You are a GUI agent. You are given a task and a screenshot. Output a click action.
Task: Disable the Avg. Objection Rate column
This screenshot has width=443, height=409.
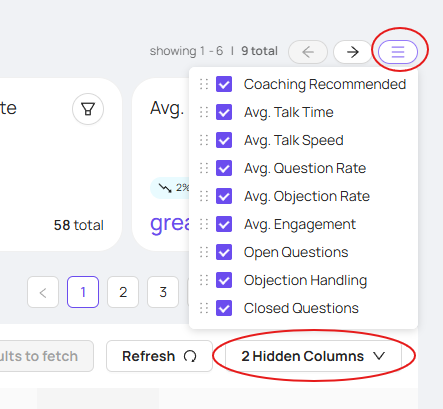(x=224, y=196)
